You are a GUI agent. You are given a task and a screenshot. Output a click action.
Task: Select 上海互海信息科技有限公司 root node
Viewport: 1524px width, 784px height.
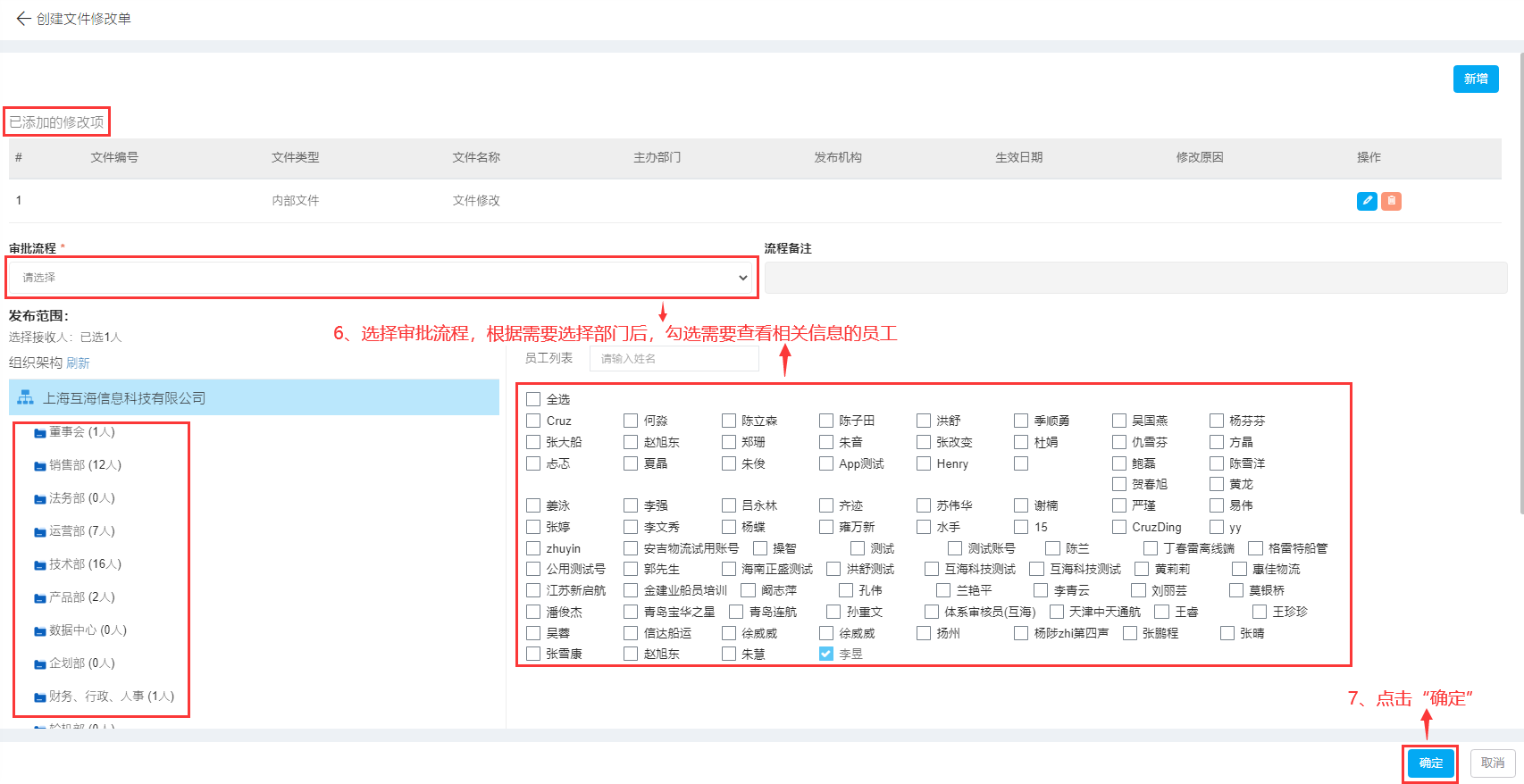tap(254, 397)
